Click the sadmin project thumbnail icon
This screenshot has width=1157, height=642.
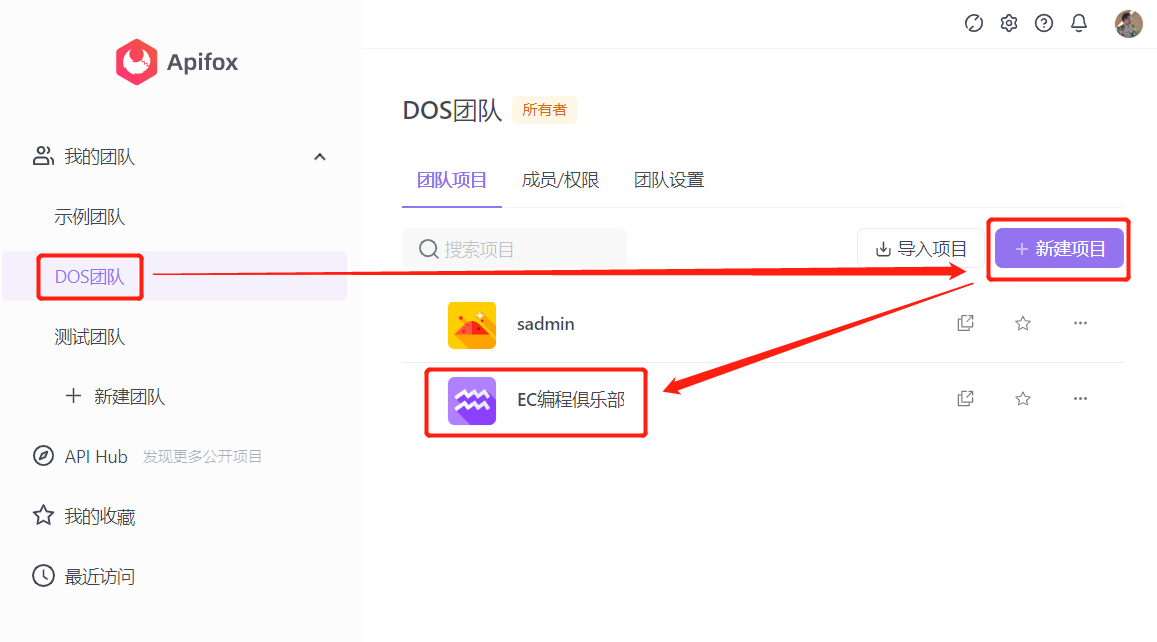pyautogui.click(x=471, y=323)
